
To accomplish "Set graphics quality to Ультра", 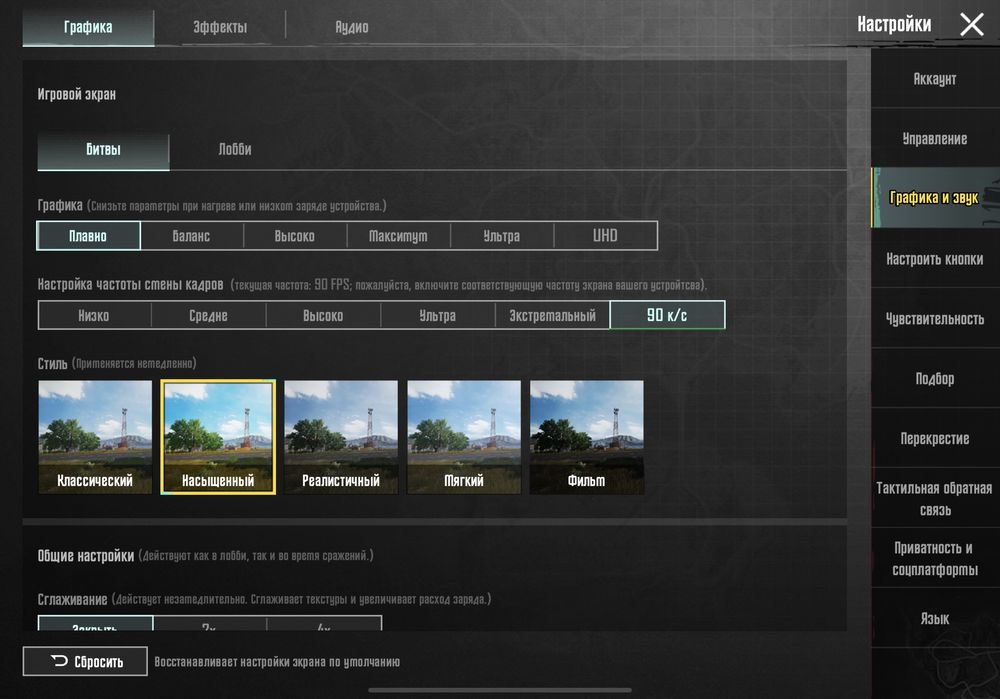I will [x=502, y=236].
